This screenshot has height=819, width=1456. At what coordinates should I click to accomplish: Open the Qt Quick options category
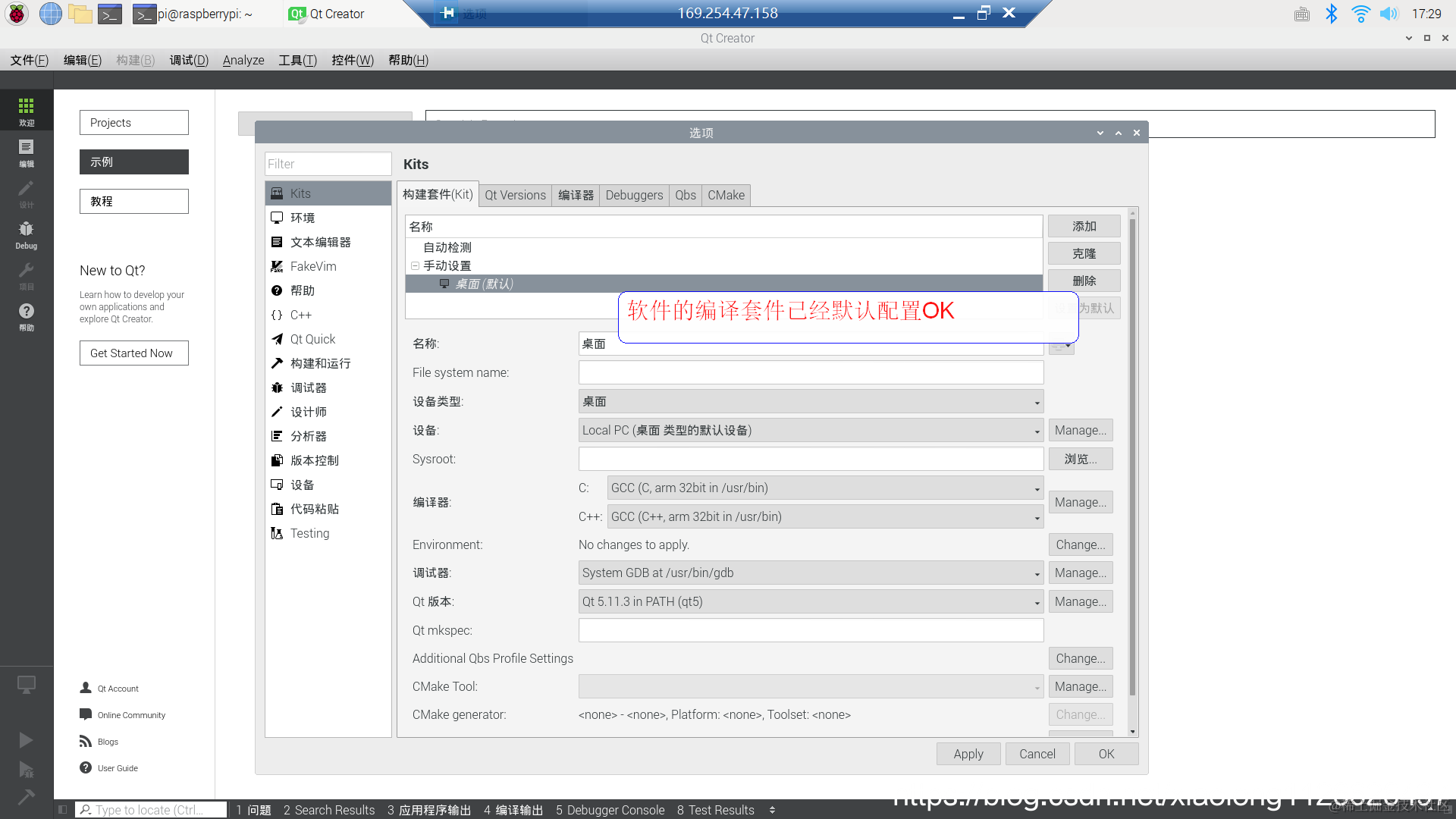tap(312, 339)
